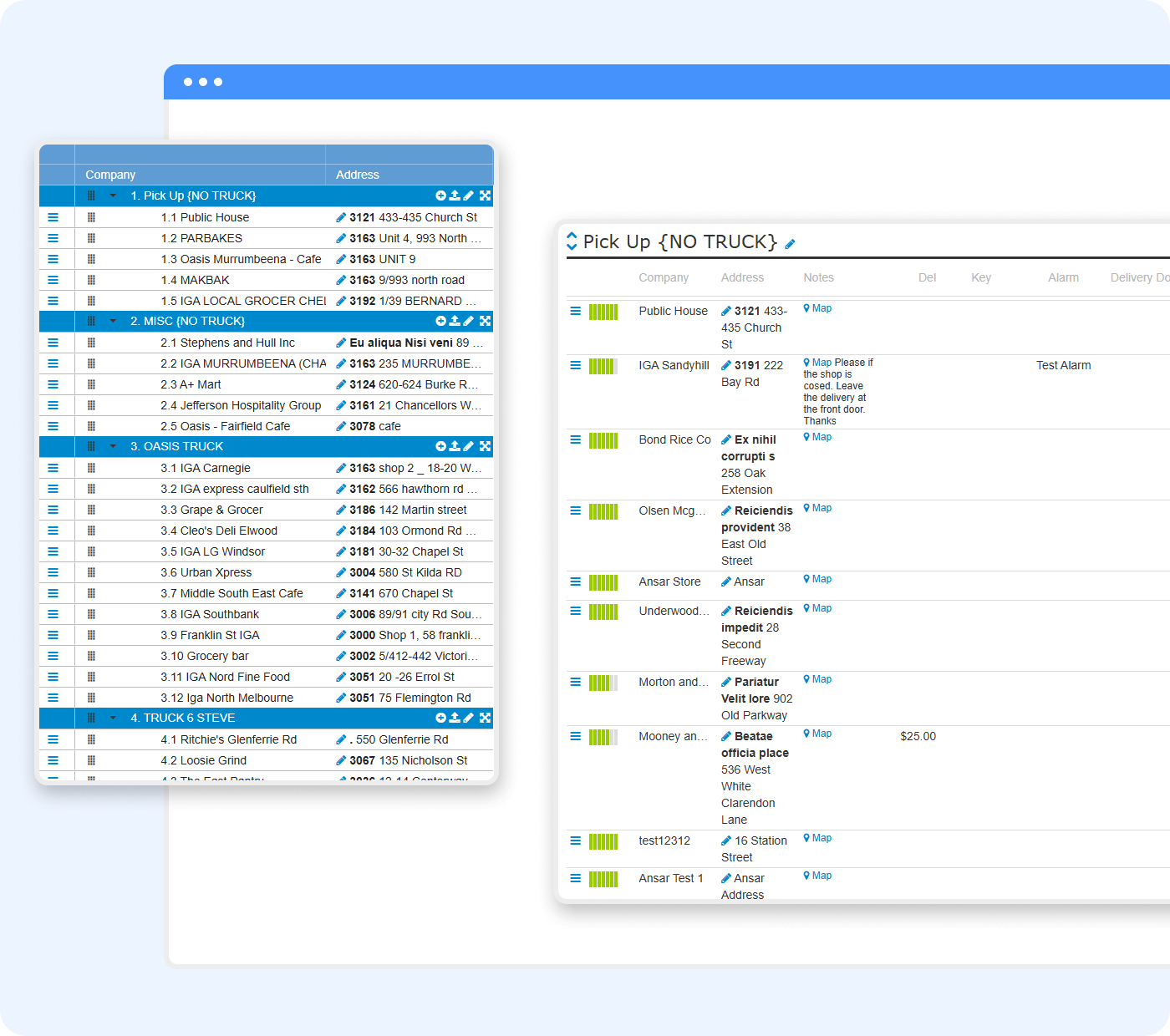The image size is (1170, 1036).
Task: Click the Del column header in the Pick Up panel
Action: pos(928,277)
